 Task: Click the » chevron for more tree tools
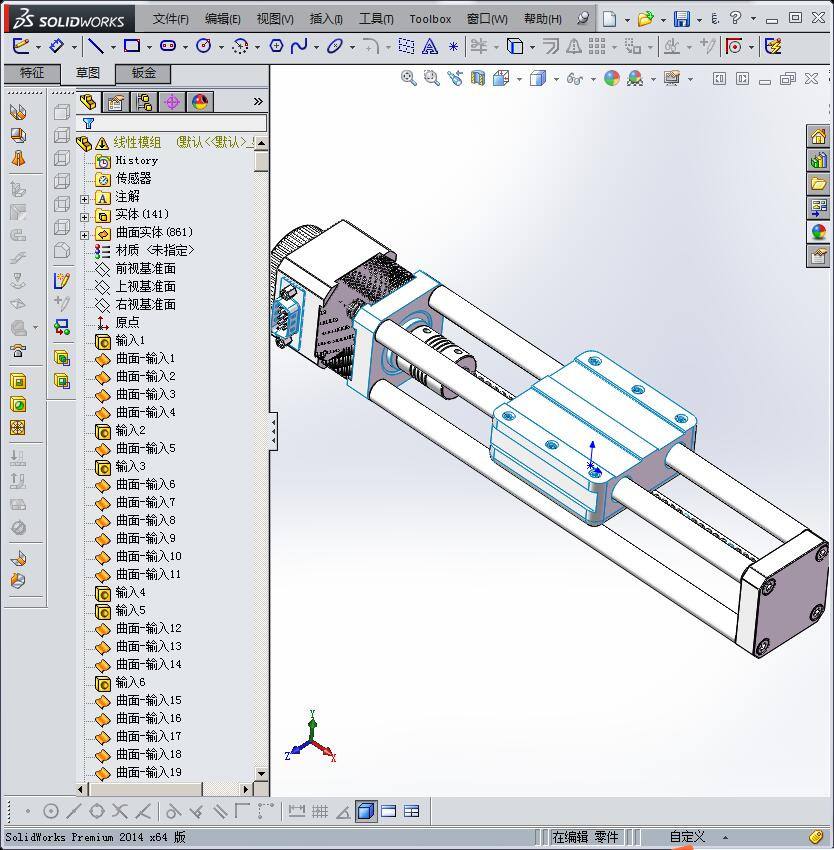point(258,100)
